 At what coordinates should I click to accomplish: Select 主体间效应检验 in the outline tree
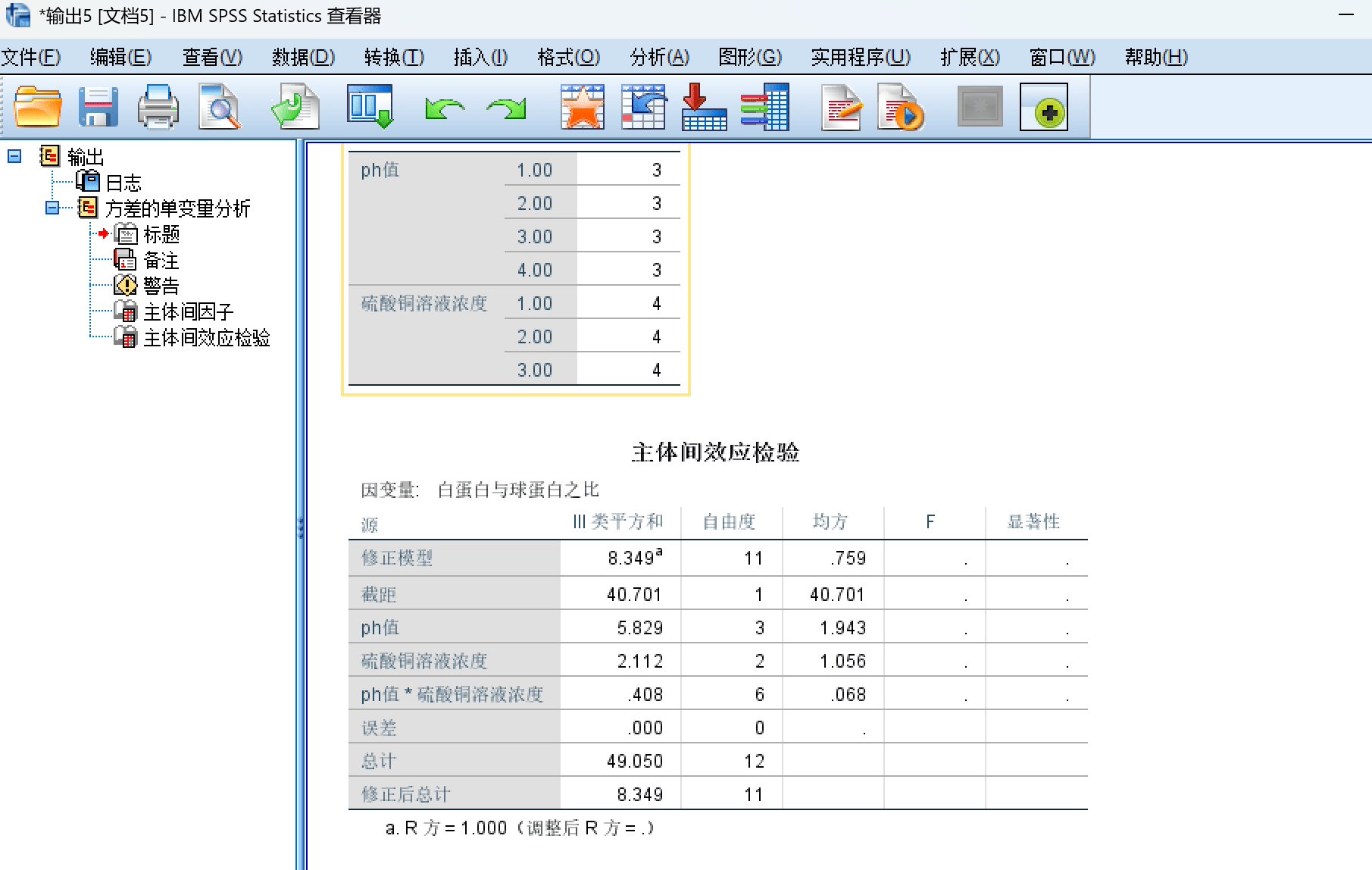206,337
